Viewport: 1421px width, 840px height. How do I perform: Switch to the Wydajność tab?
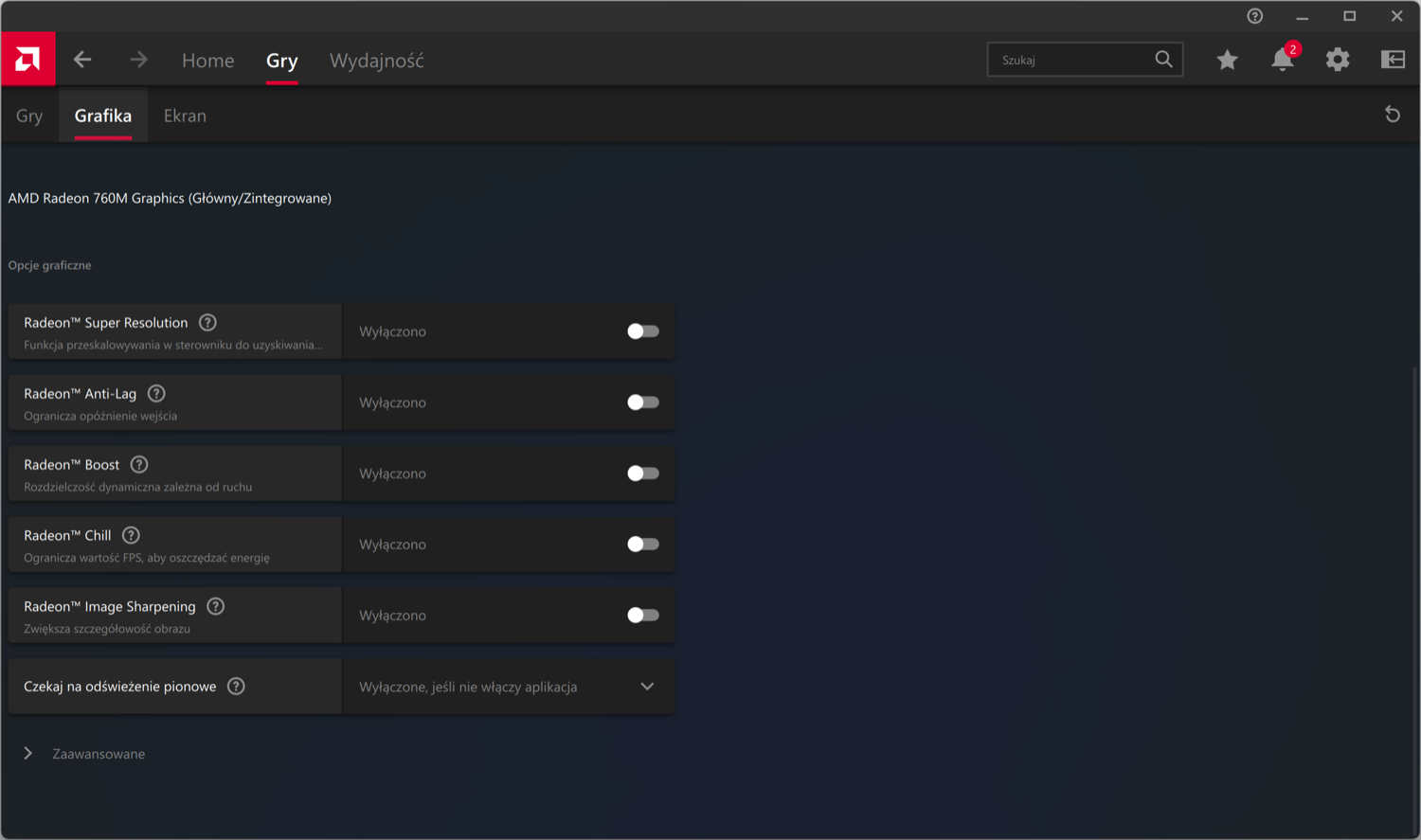377,61
